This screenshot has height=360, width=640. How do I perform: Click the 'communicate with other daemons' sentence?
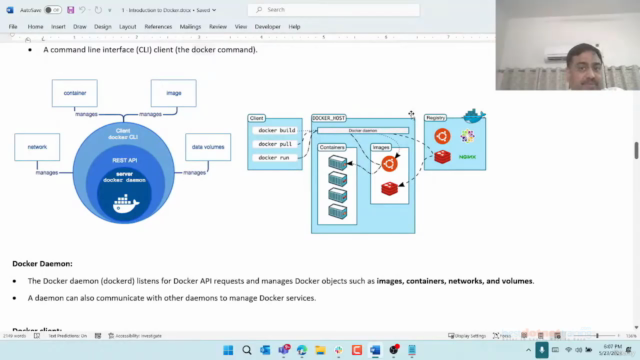click(x=172, y=298)
